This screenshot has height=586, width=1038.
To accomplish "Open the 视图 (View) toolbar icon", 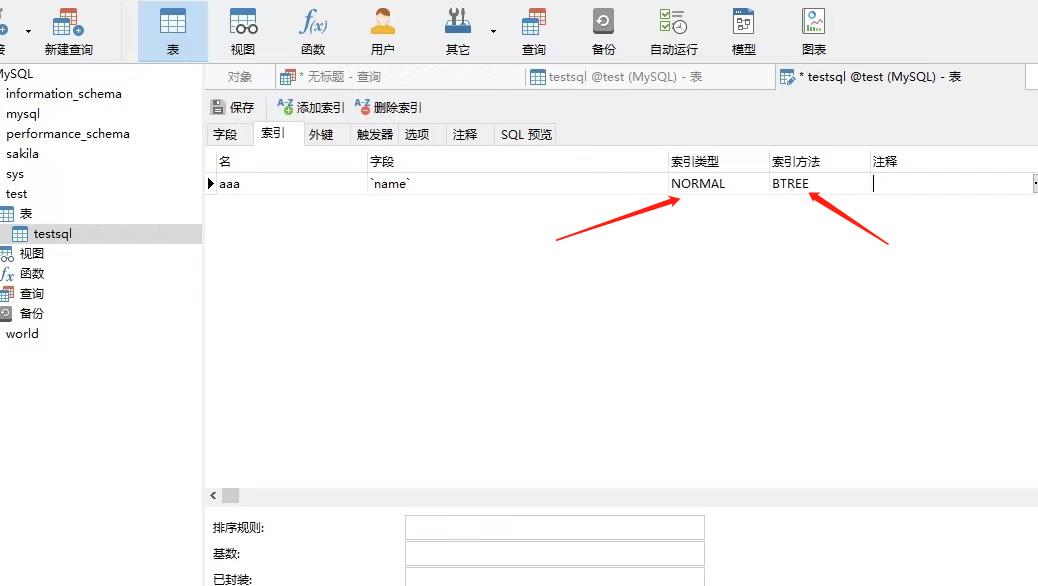I will pyautogui.click(x=243, y=30).
